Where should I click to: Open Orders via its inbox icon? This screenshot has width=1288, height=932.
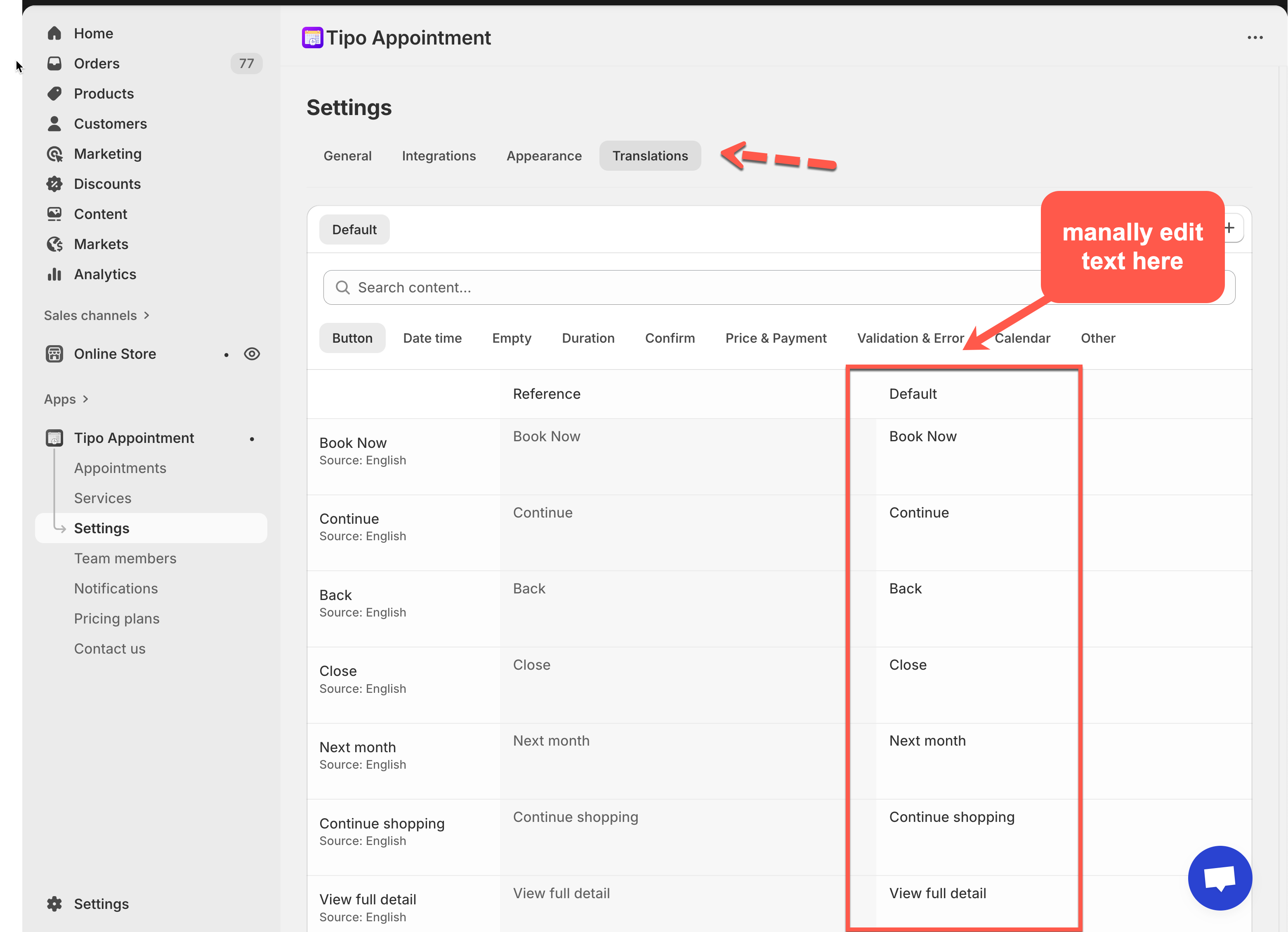54,64
